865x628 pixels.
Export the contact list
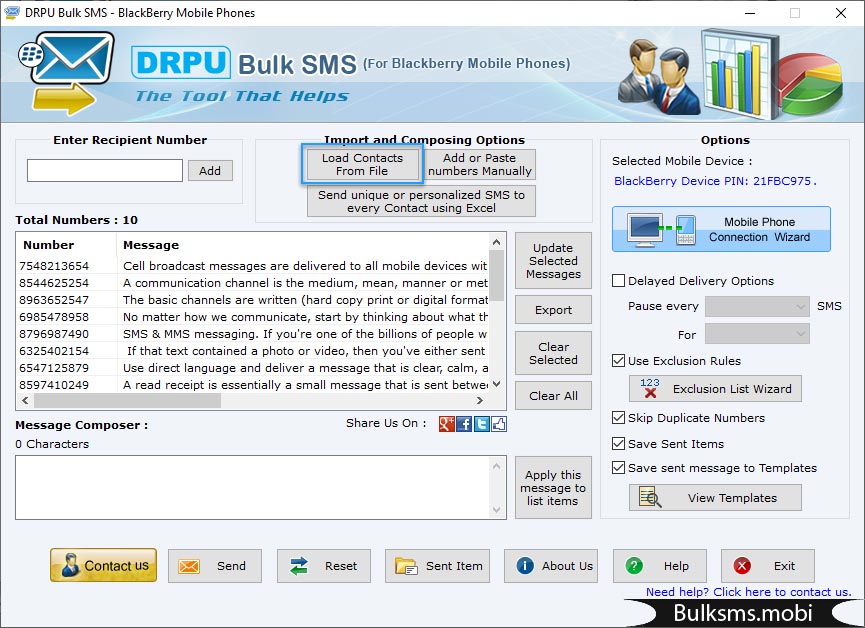click(x=553, y=310)
